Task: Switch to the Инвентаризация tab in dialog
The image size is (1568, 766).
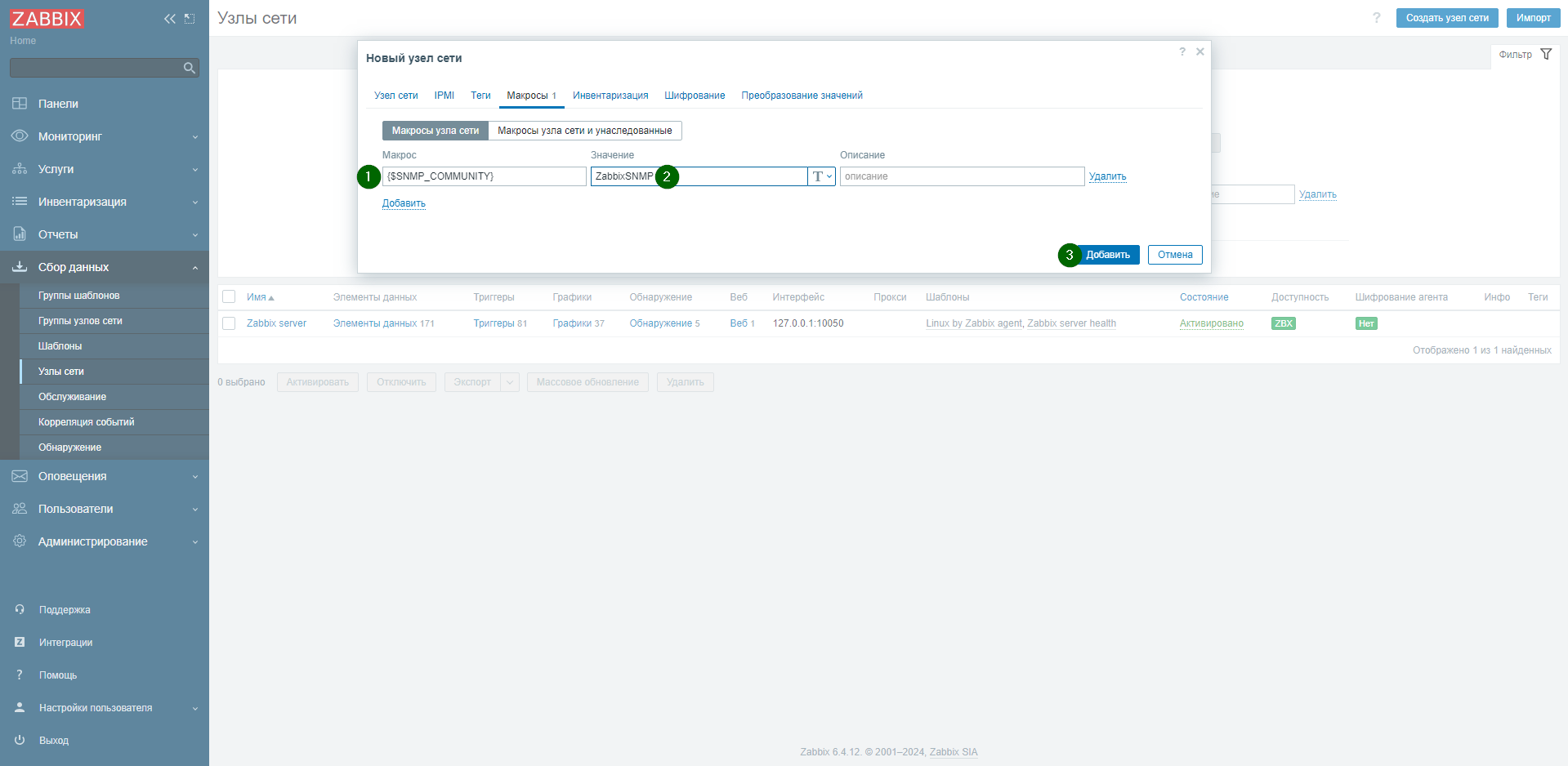Action: (x=610, y=96)
